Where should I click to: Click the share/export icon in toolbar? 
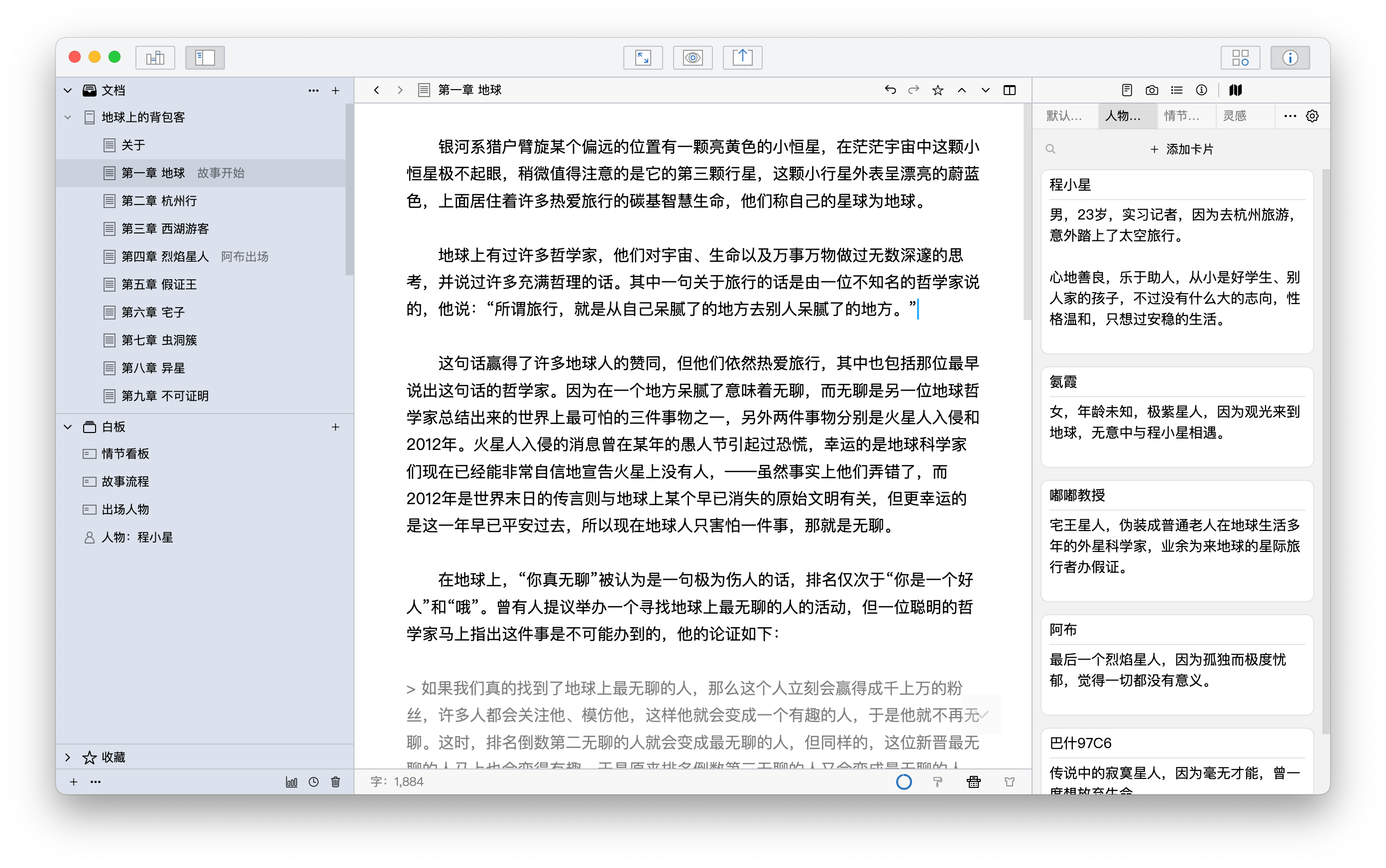click(x=742, y=57)
